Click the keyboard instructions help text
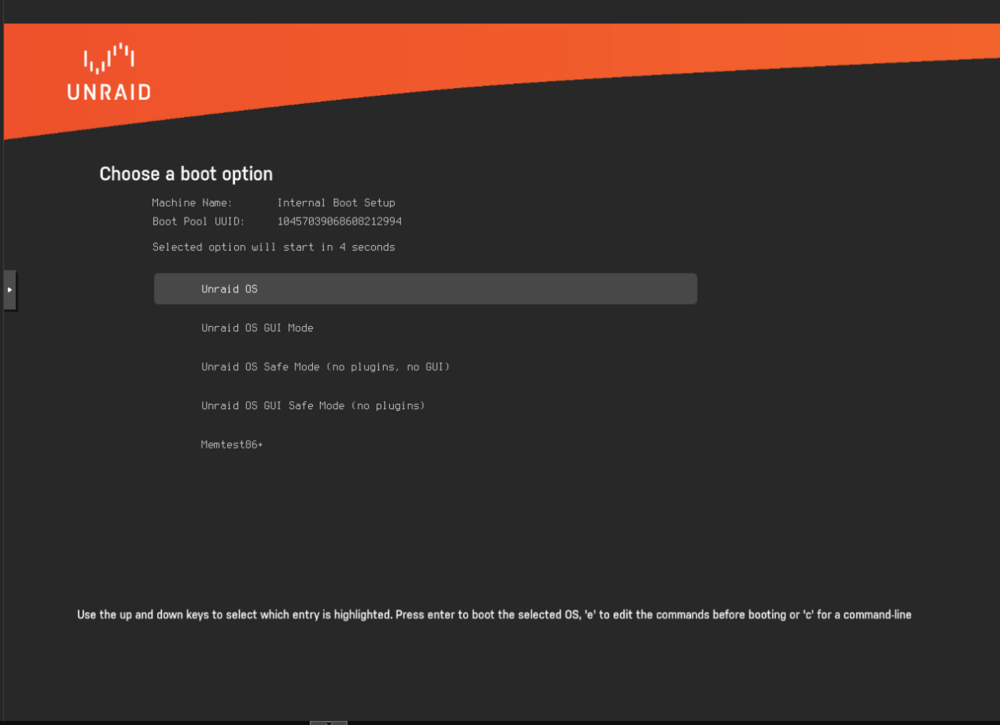This screenshot has height=725, width=1000. (494, 615)
